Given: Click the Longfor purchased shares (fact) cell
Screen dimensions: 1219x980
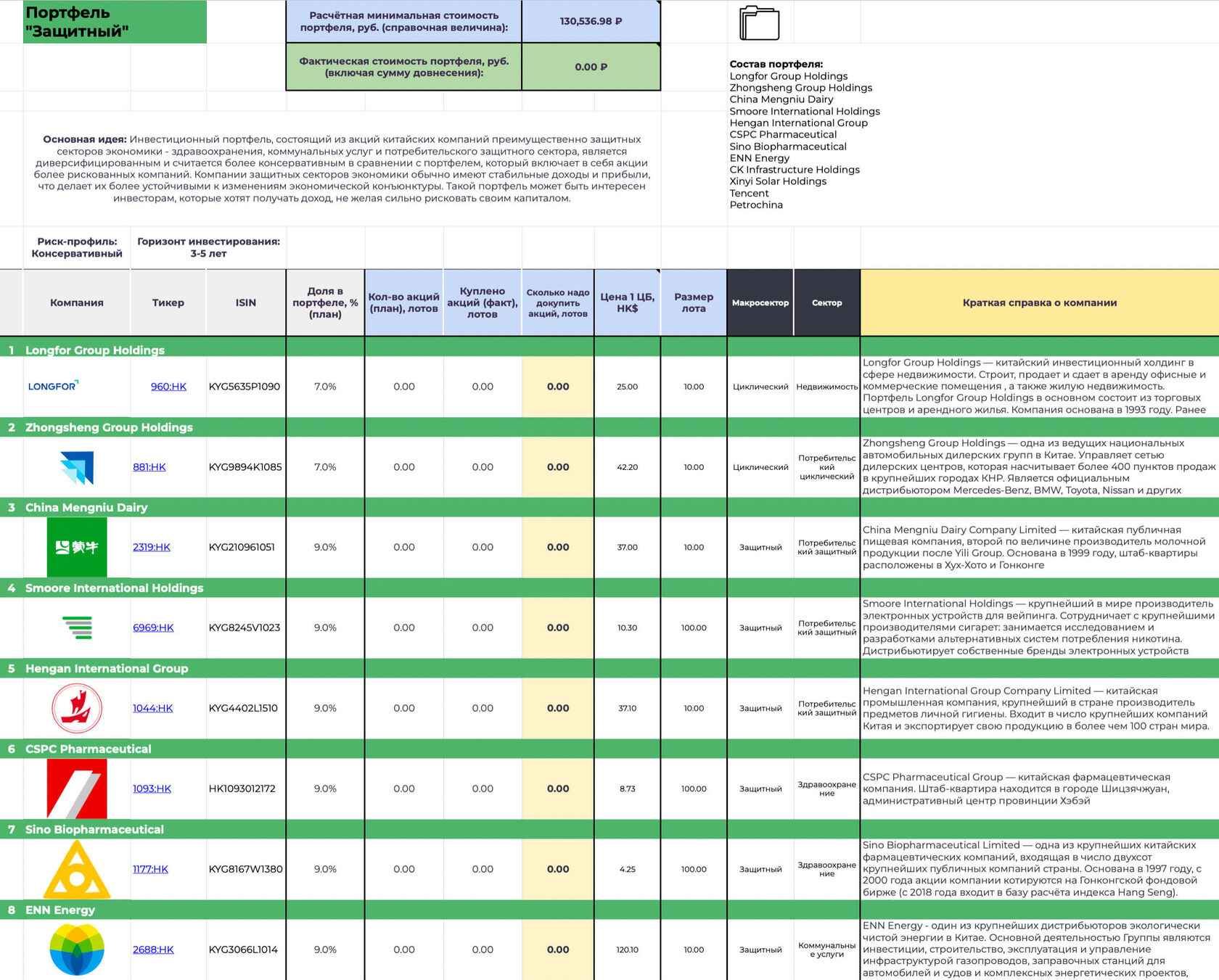Looking at the screenshot, I should pos(483,387).
